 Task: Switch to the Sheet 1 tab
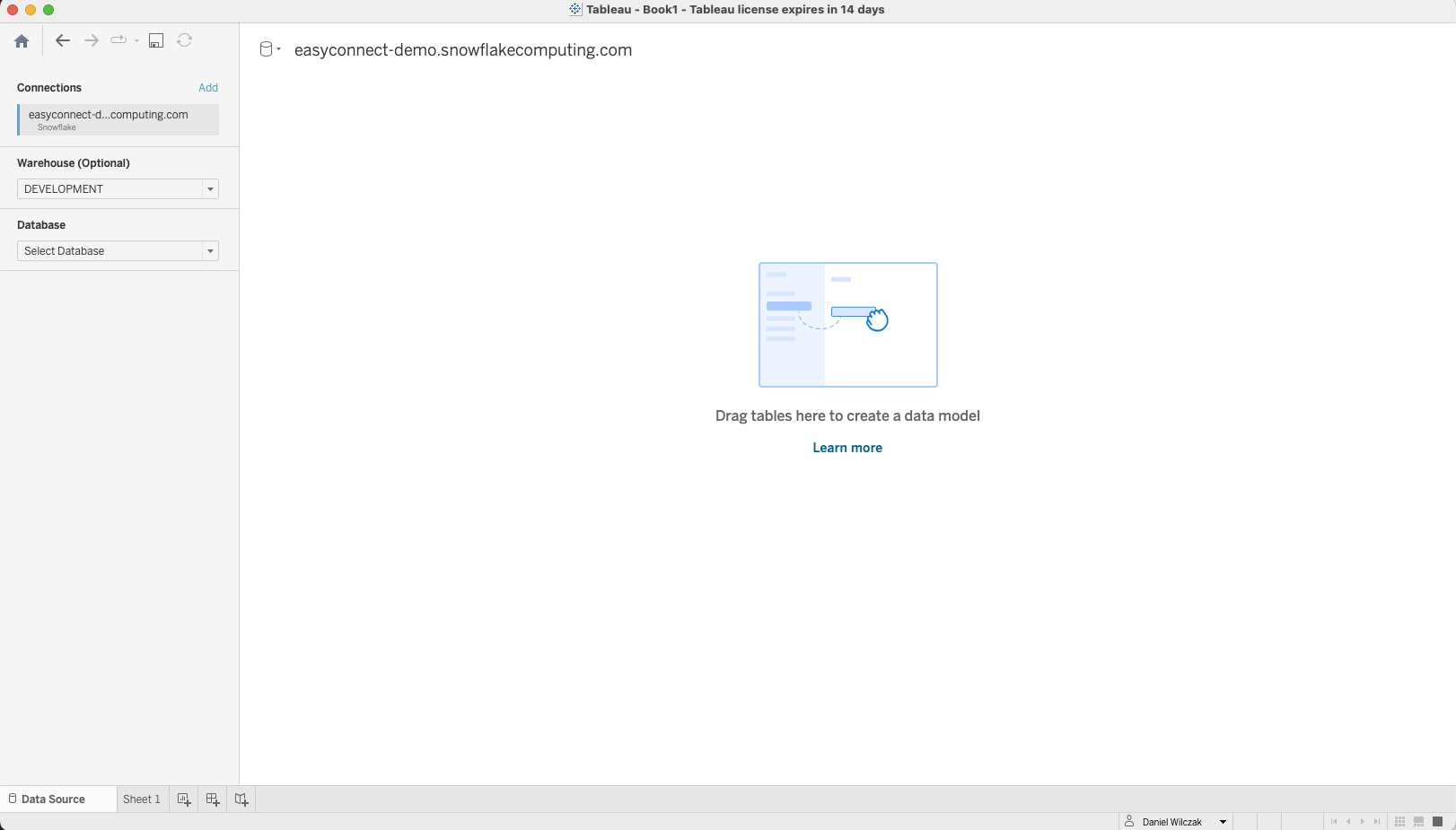point(142,799)
